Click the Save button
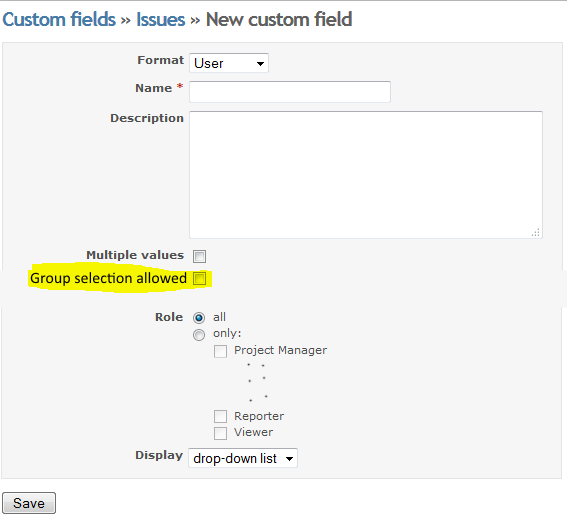The width and height of the screenshot is (567, 514). coord(29,503)
